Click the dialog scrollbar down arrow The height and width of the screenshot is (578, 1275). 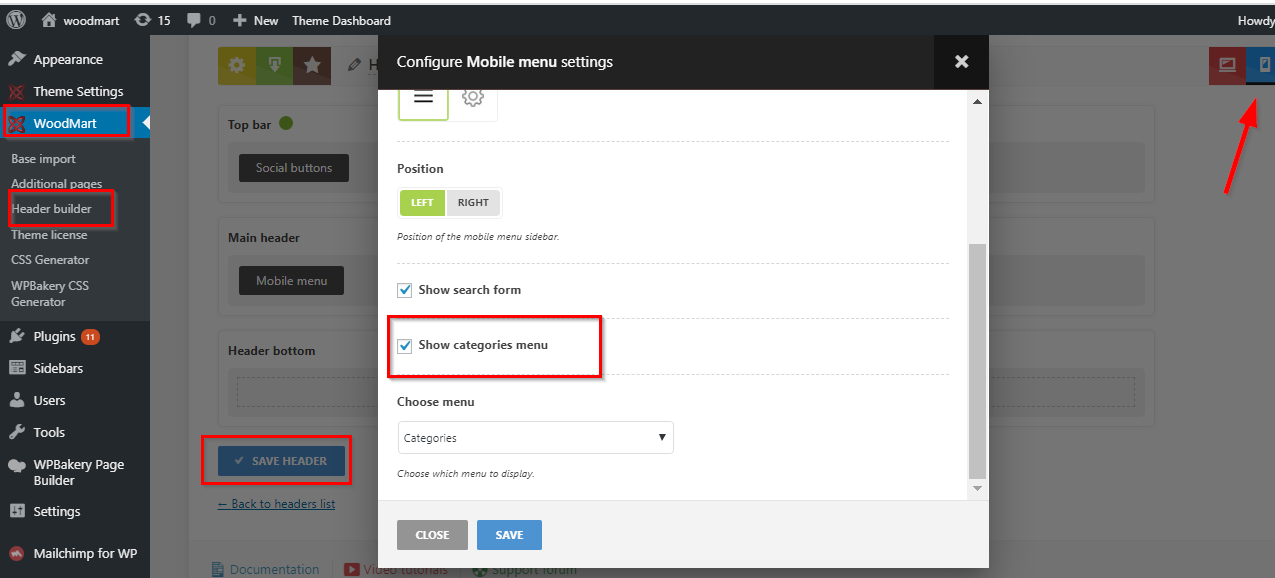pos(977,488)
